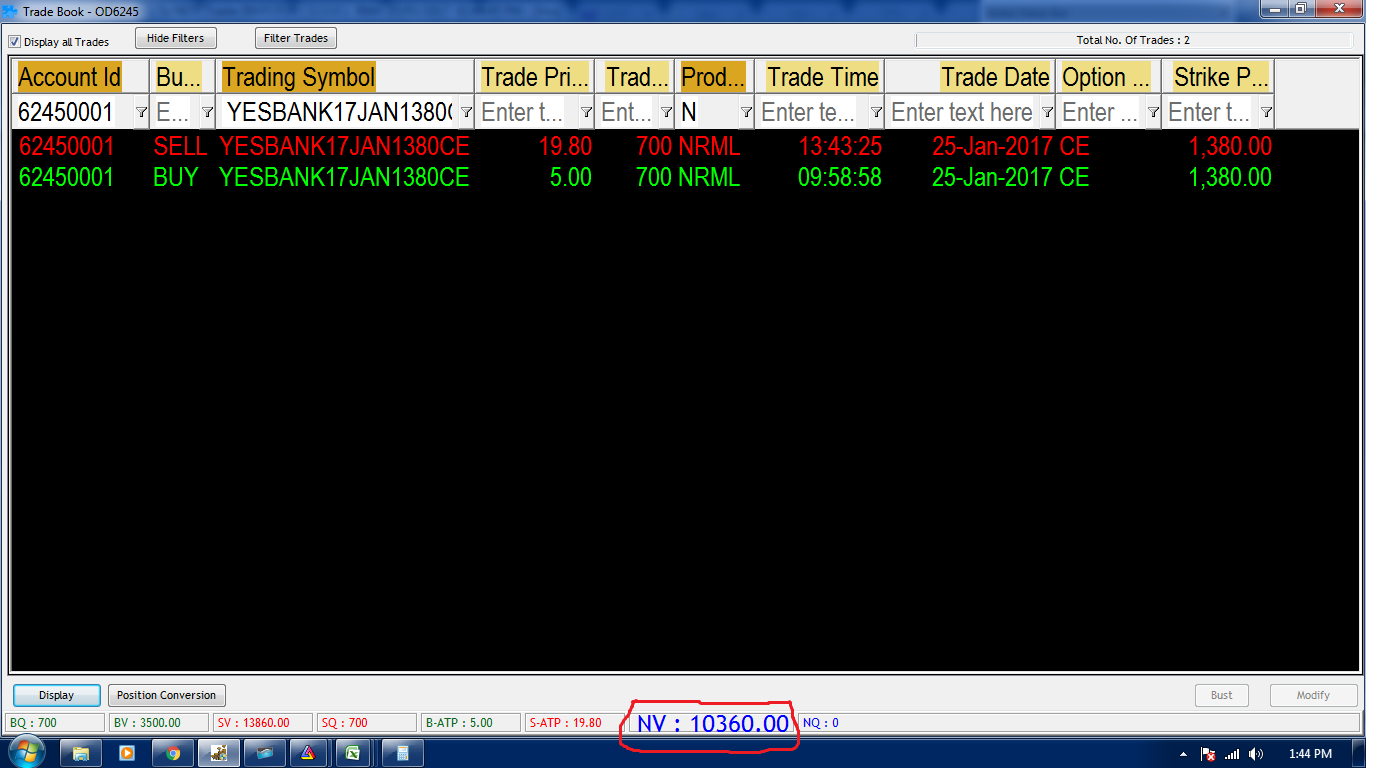Click the BQ : 700 status field
Image resolution: width=1380 pixels, height=768 pixels.
tap(55, 723)
